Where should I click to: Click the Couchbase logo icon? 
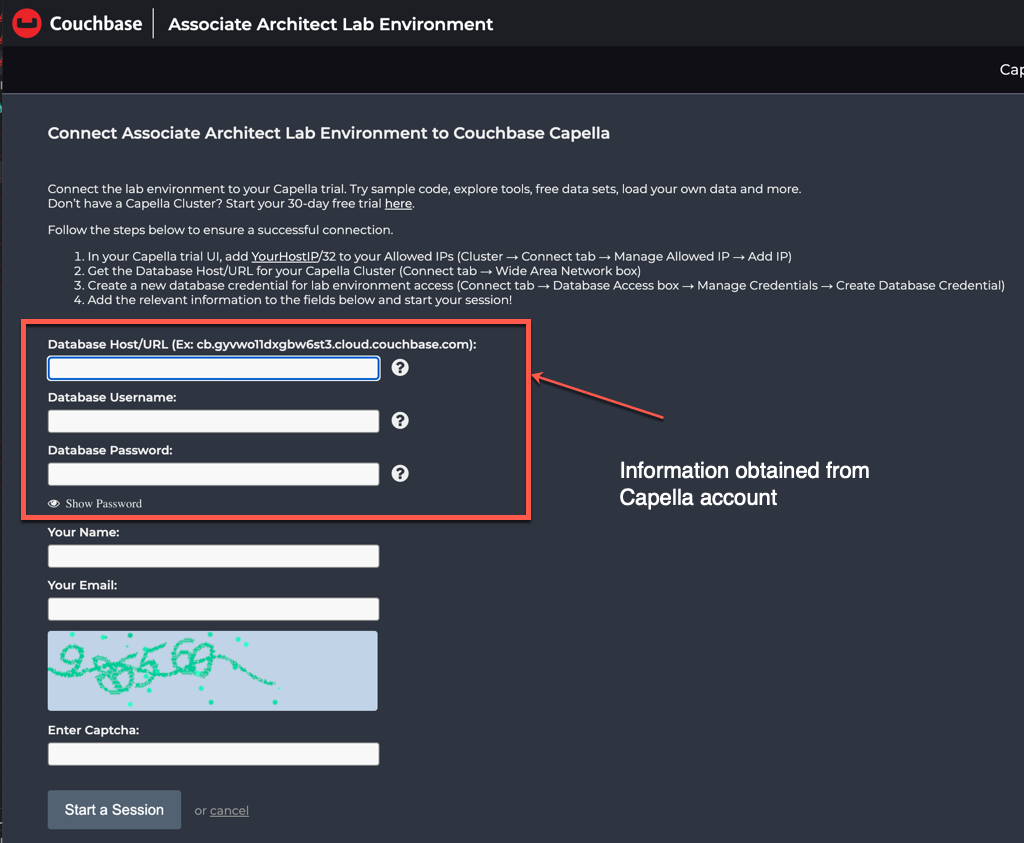click(x=27, y=24)
